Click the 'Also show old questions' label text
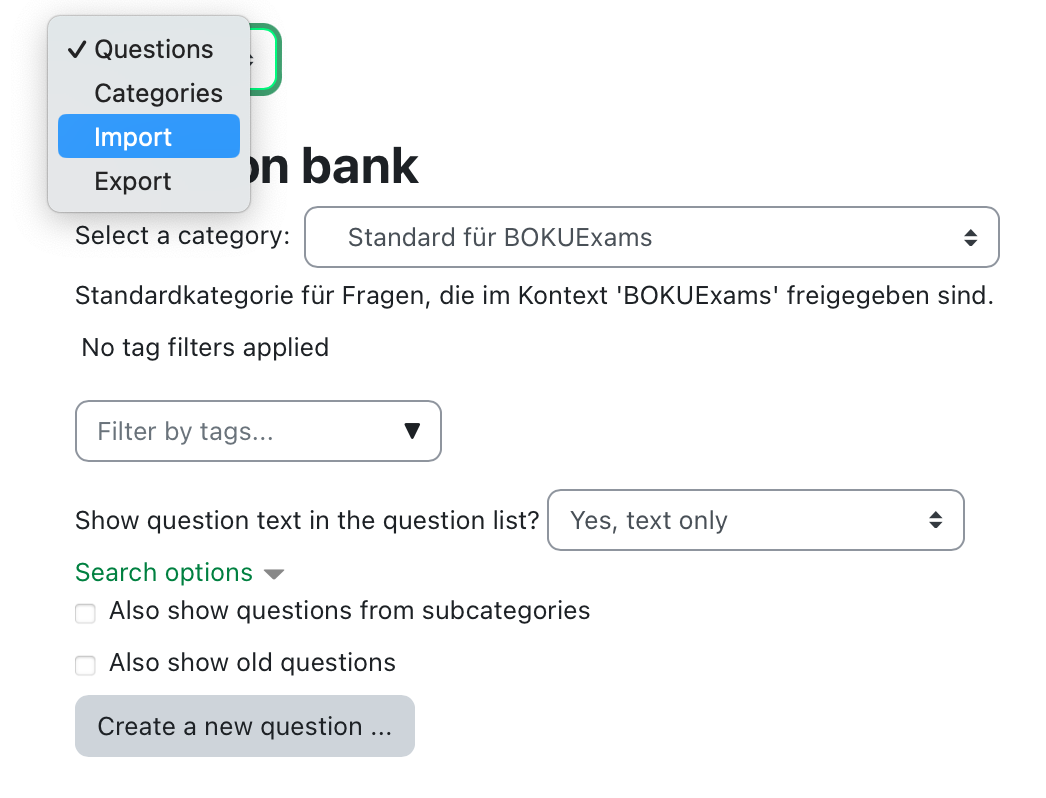 tap(252, 663)
